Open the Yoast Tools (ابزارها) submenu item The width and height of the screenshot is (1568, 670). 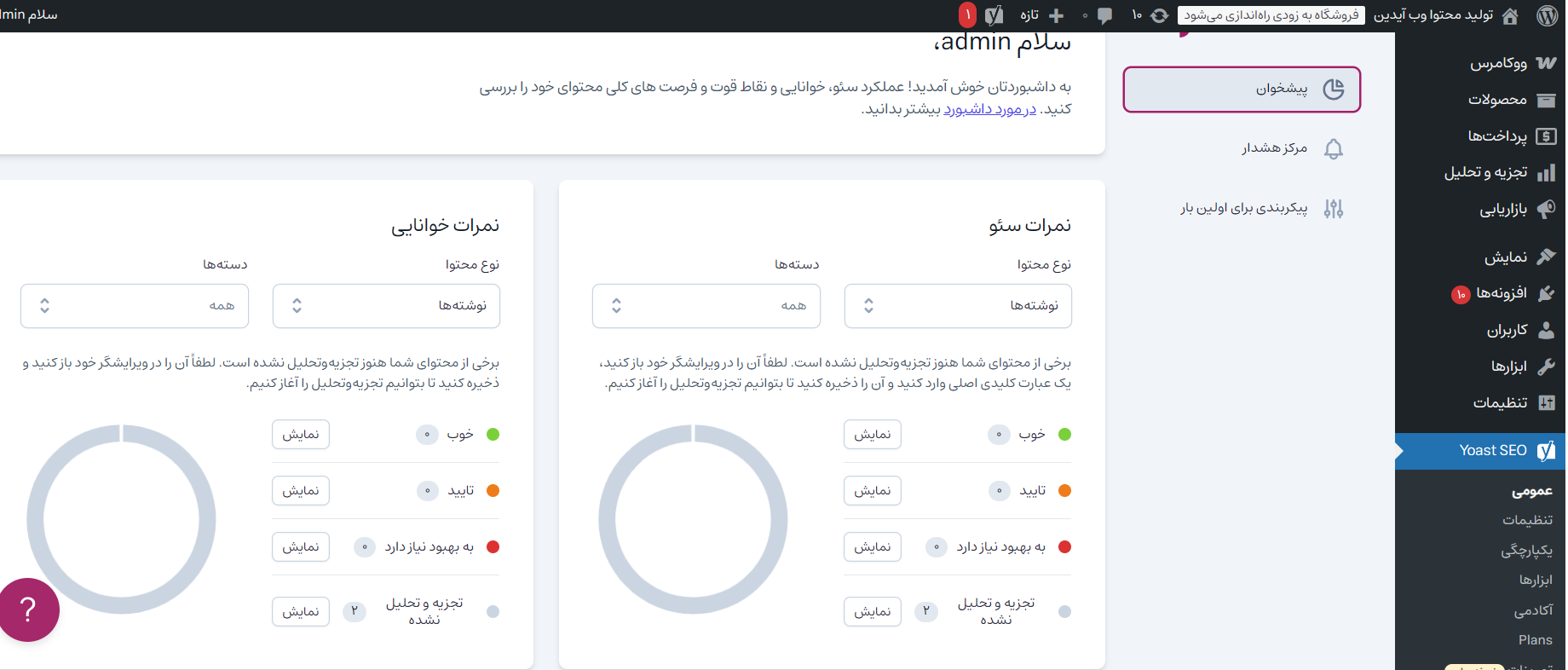[x=1536, y=580]
